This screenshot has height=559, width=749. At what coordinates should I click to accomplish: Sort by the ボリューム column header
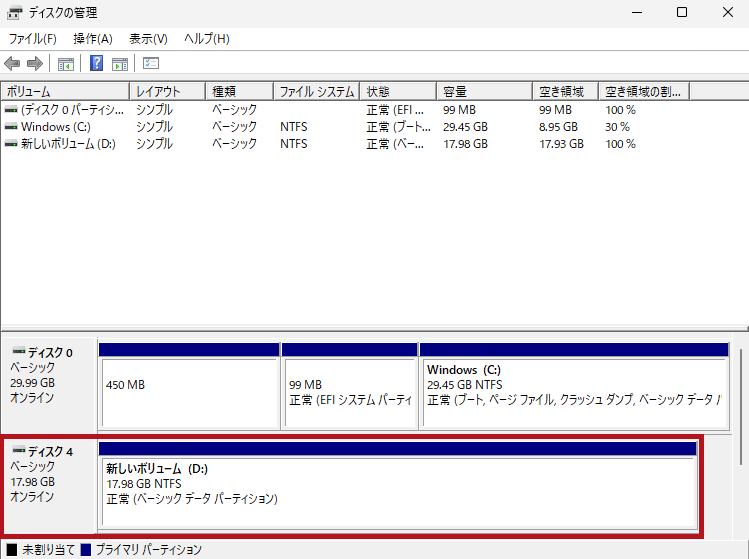pyautogui.click(x=65, y=92)
